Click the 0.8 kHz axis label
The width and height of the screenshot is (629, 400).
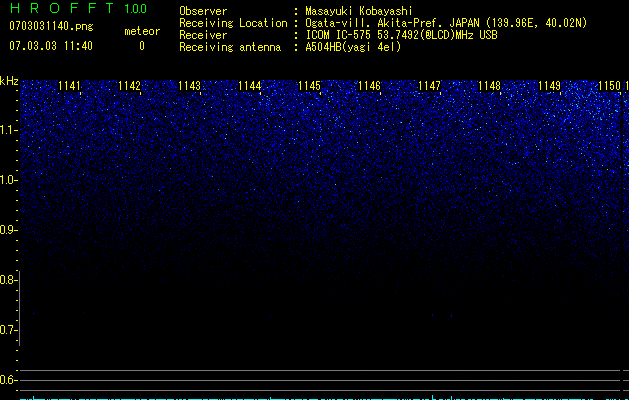click(x=8, y=280)
